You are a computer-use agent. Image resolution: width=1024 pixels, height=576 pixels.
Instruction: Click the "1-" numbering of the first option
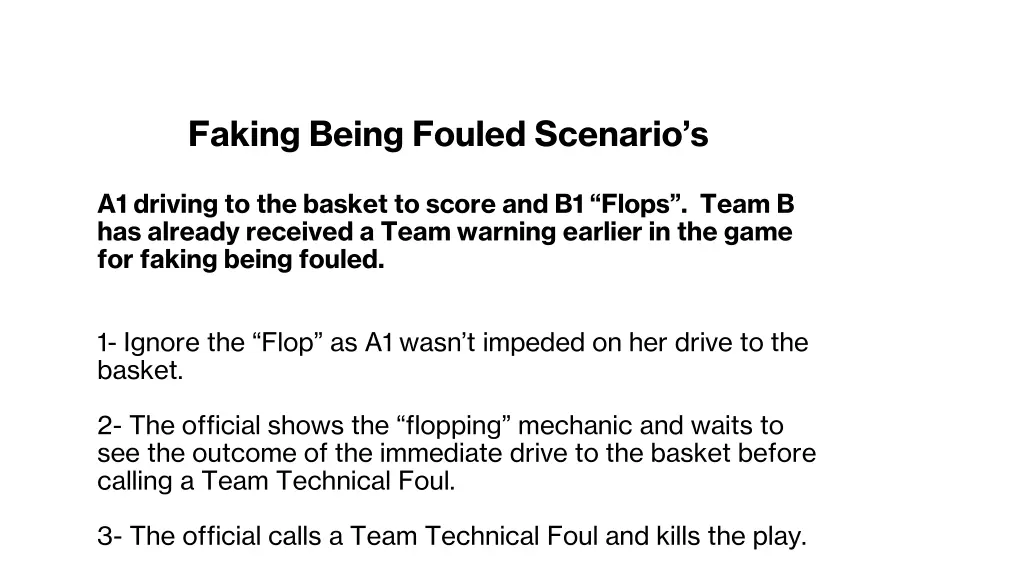(108, 344)
